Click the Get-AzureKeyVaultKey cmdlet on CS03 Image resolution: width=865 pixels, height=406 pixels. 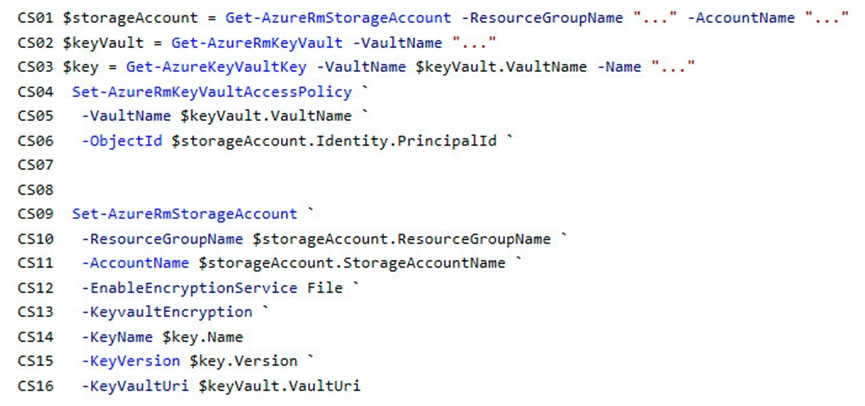click(x=216, y=67)
